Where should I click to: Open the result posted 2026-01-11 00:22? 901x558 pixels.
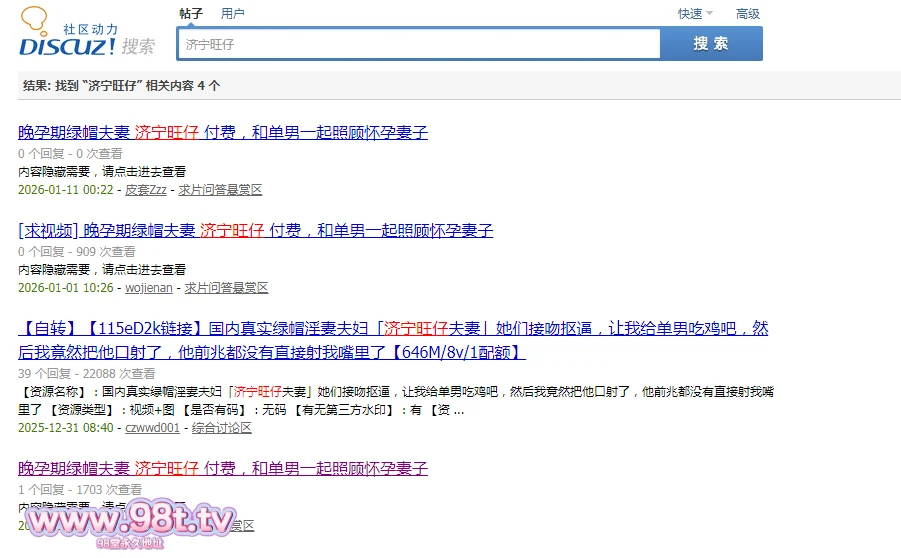[223, 132]
